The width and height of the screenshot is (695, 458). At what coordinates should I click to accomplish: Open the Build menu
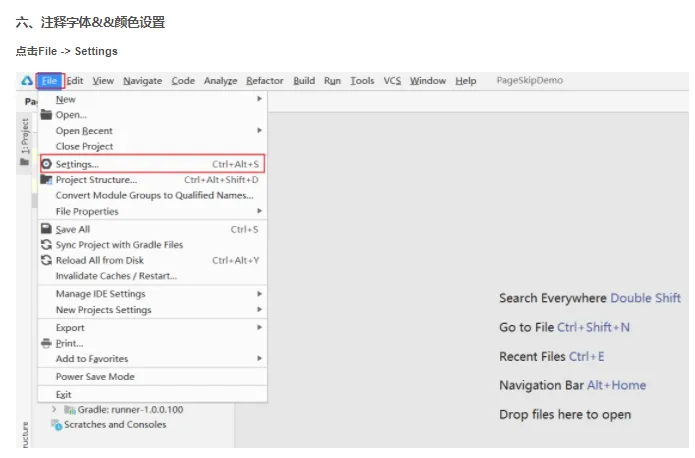click(304, 81)
